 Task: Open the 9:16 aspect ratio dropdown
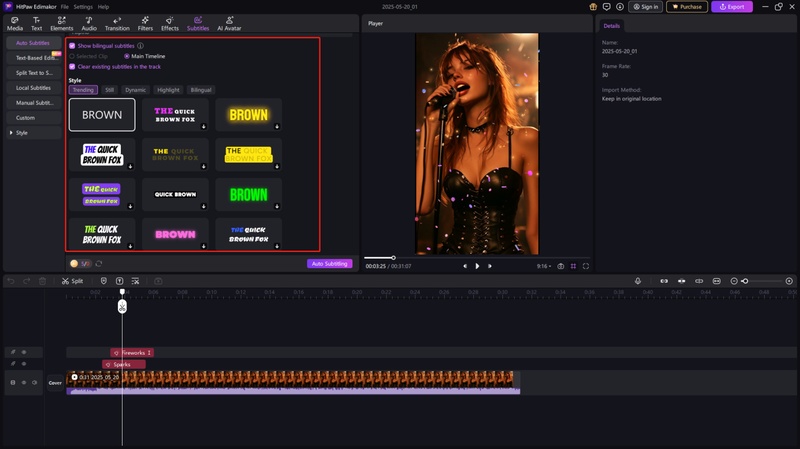click(543, 266)
